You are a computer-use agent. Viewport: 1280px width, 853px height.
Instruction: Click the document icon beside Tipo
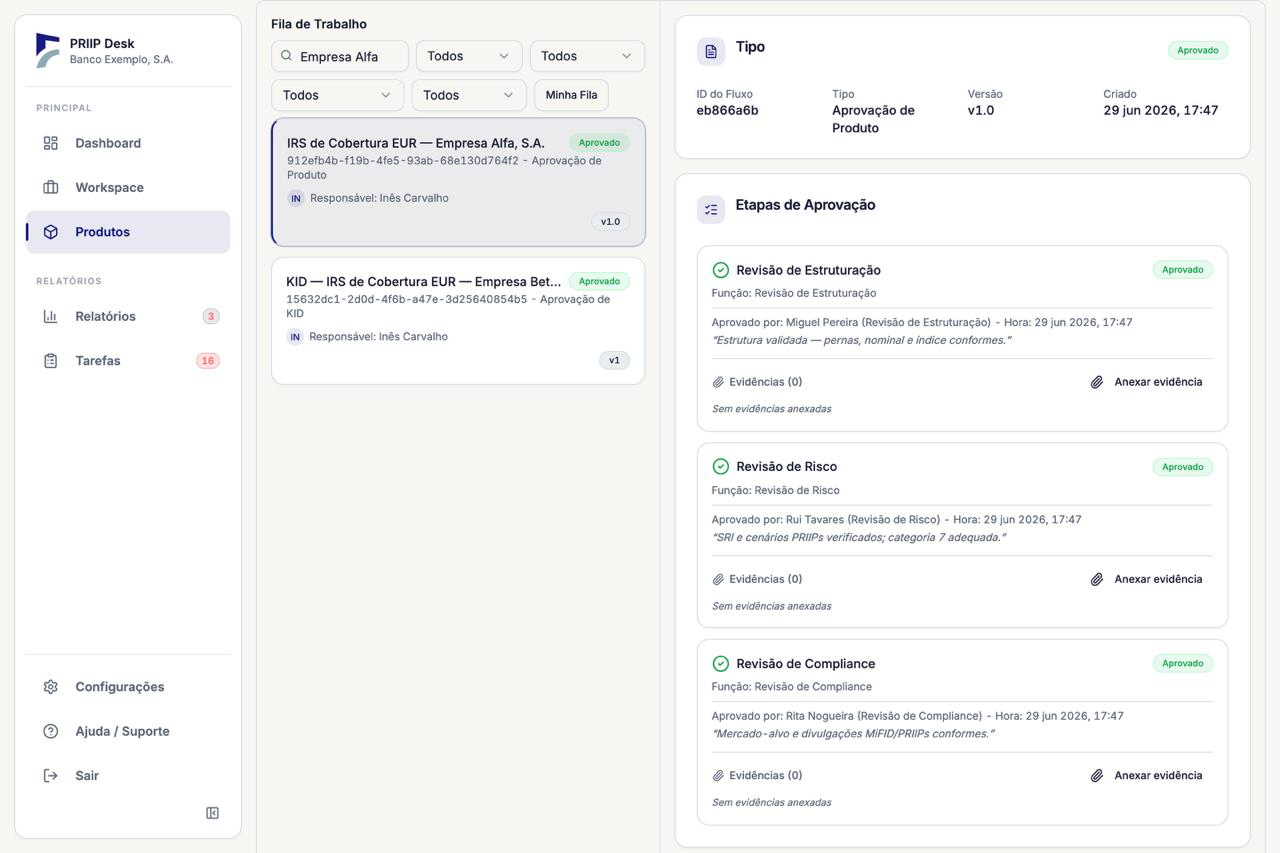point(711,51)
